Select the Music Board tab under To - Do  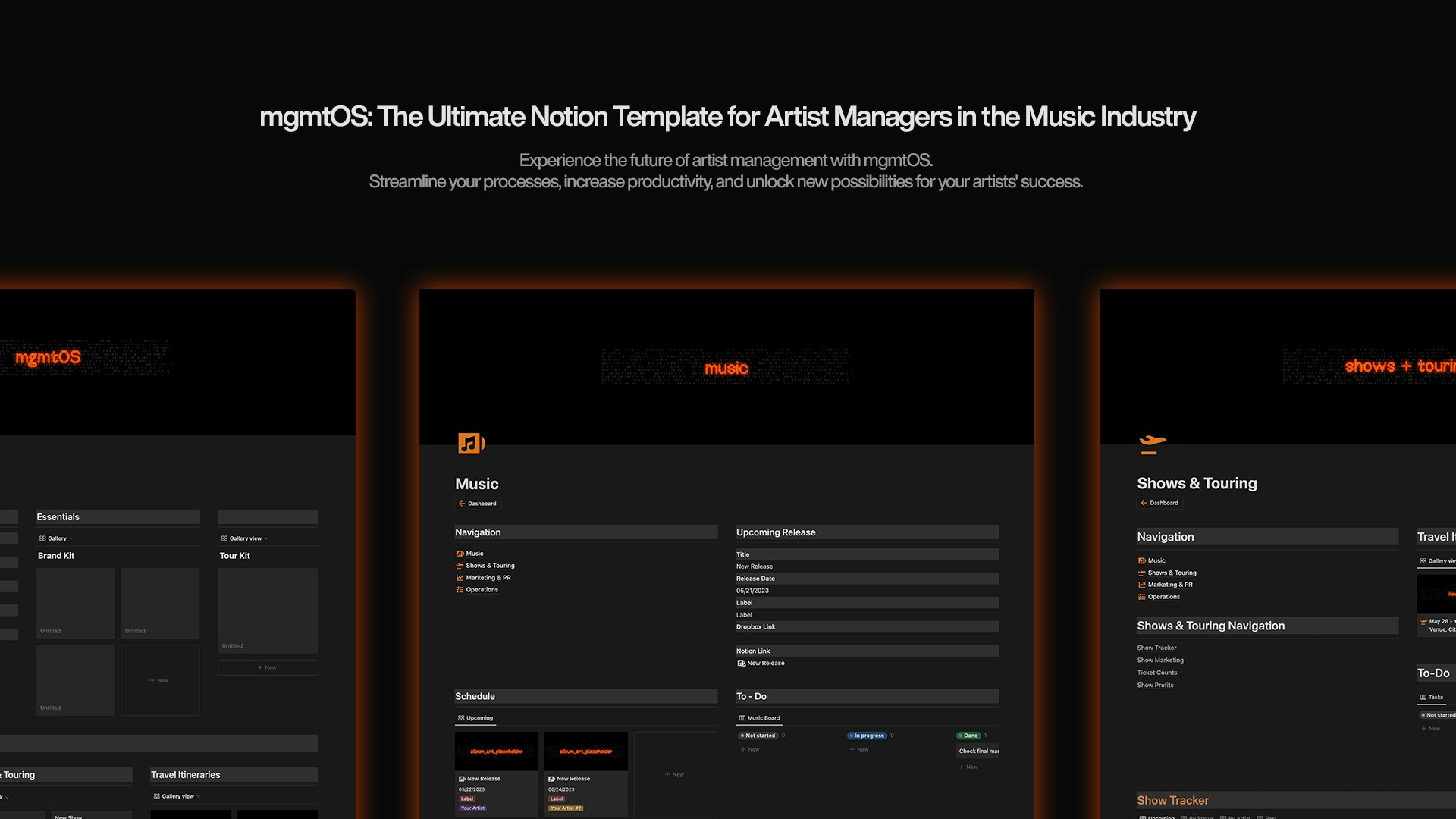[759, 718]
